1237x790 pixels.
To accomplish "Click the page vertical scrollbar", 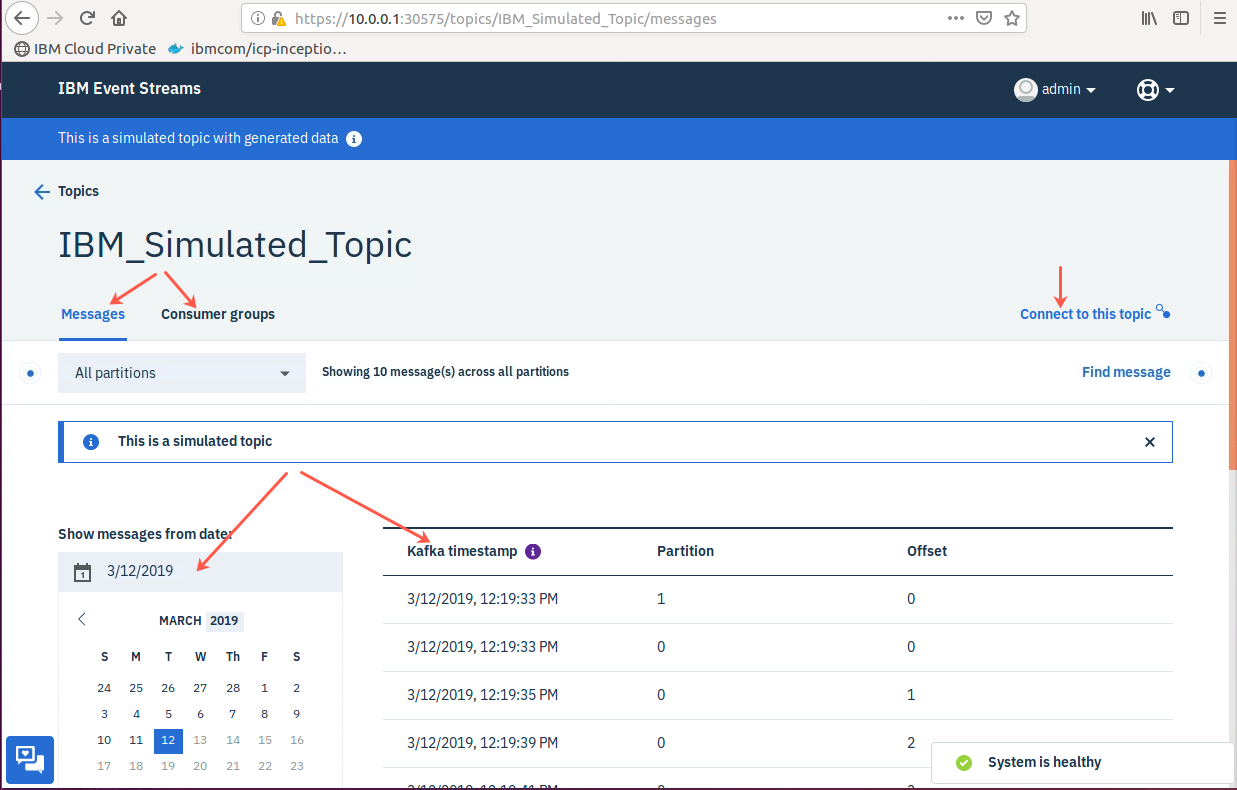I will pos(1232,314).
